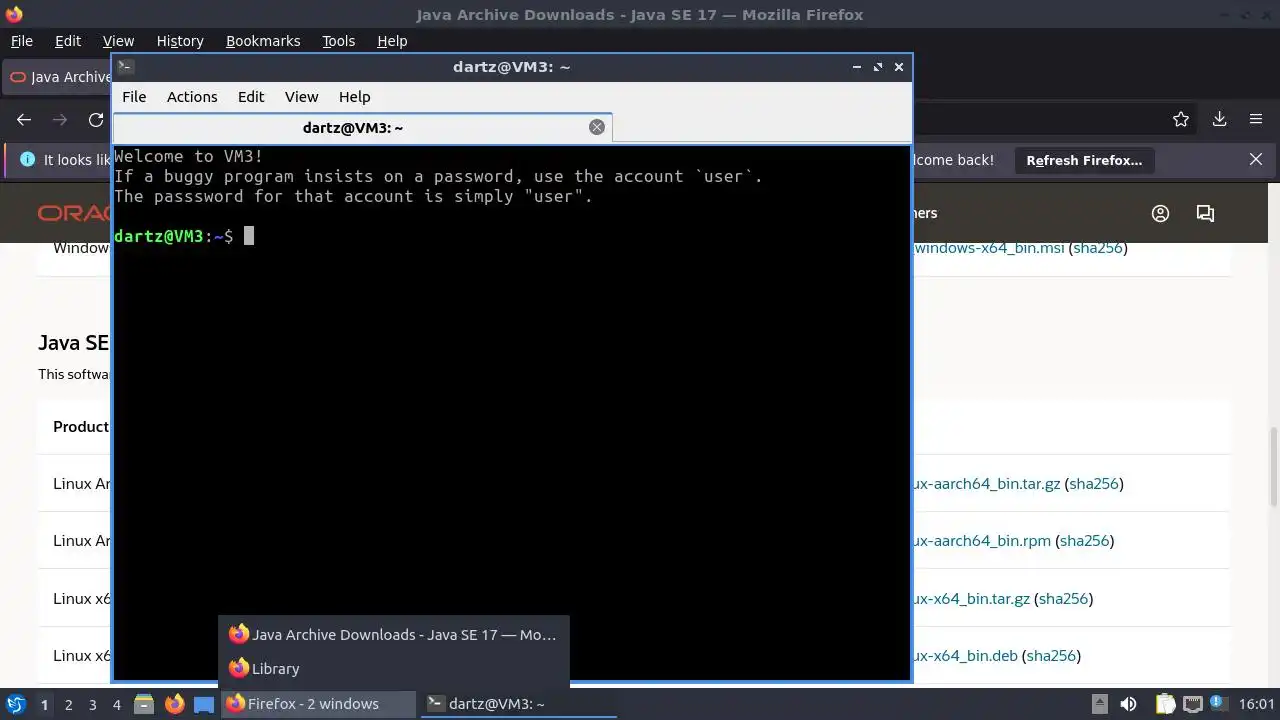Open windows-x64_bin.msi sha256 link
Viewport: 1280px width, 720px height.
(x=1098, y=248)
